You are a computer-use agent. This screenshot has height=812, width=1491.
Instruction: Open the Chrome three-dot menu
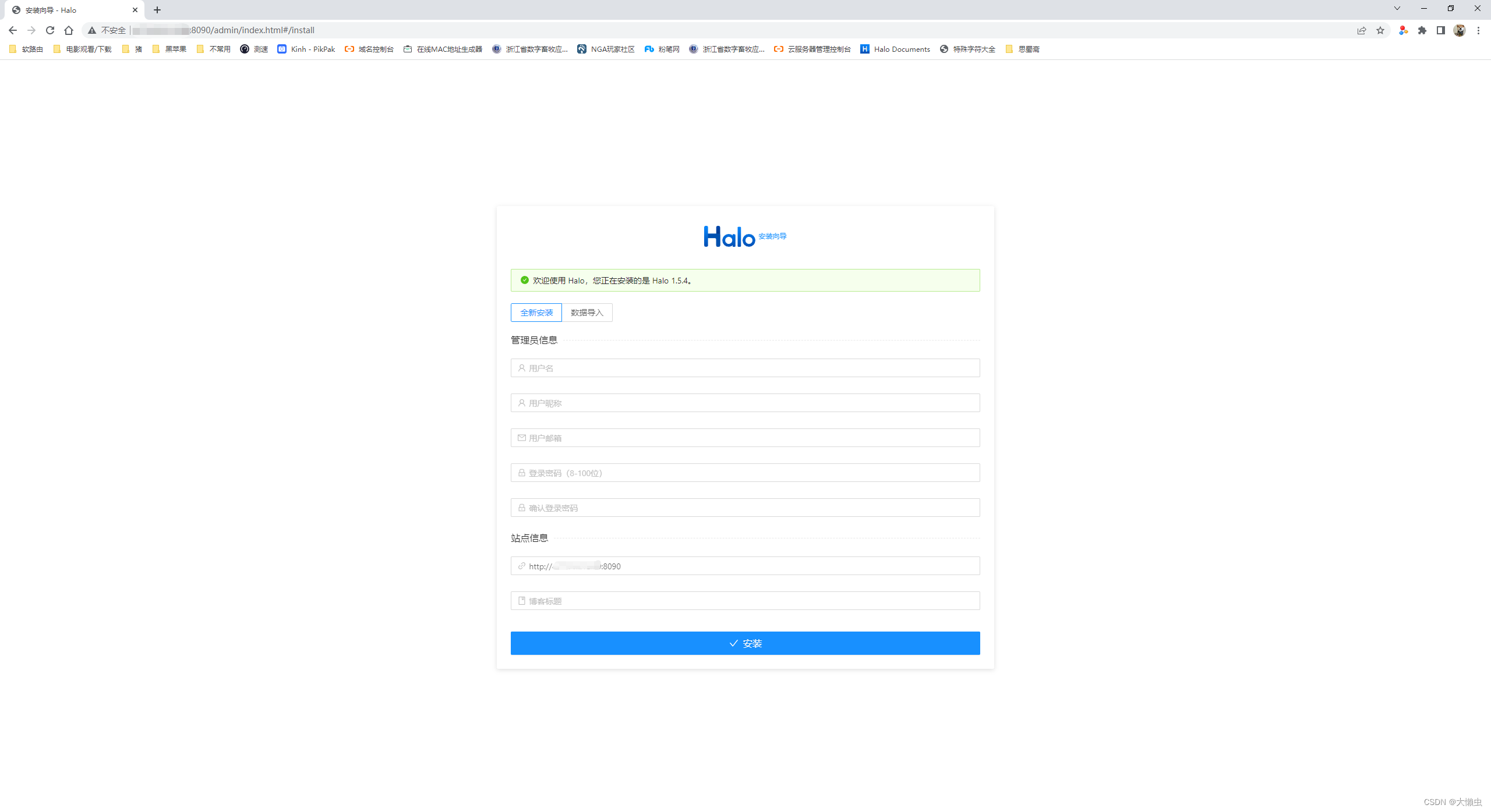point(1478,30)
